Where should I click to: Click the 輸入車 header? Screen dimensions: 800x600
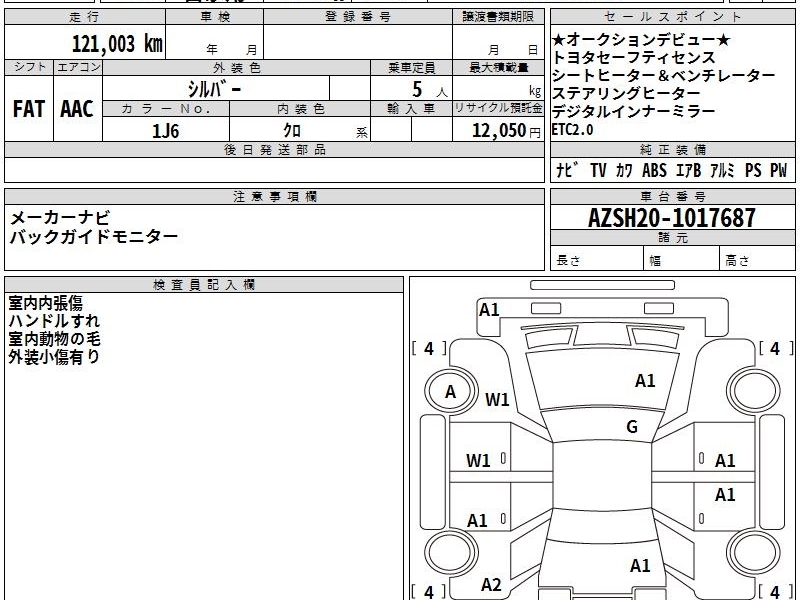(411, 109)
